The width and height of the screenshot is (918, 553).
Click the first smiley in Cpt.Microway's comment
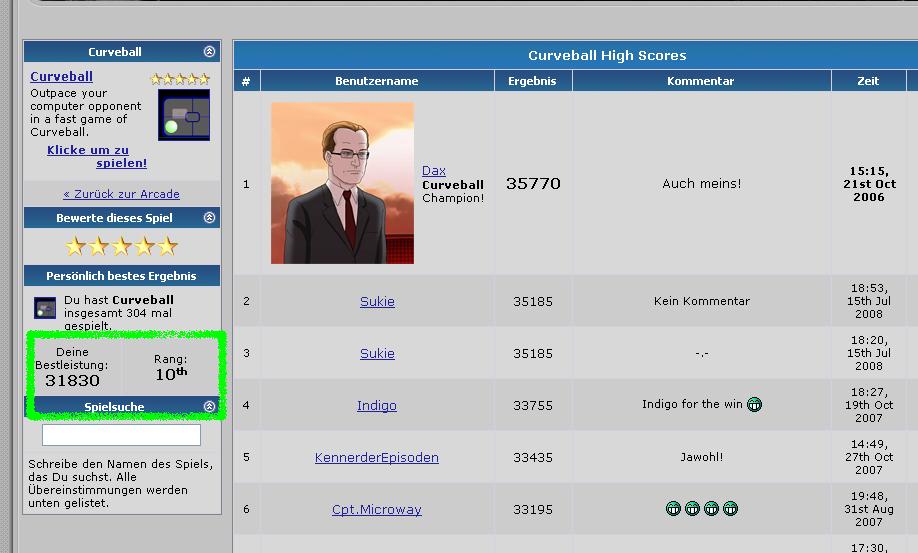tap(673, 509)
